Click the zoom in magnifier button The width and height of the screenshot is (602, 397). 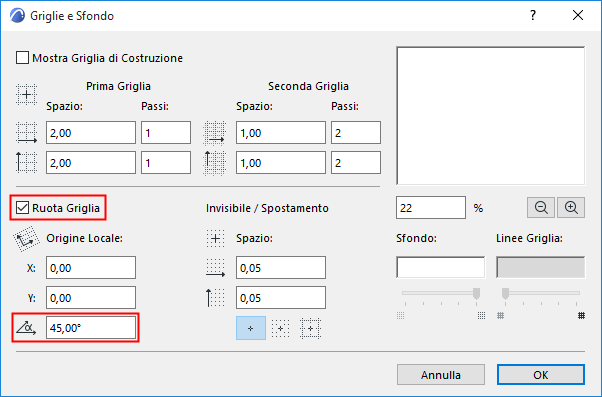pyautogui.click(x=571, y=208)
